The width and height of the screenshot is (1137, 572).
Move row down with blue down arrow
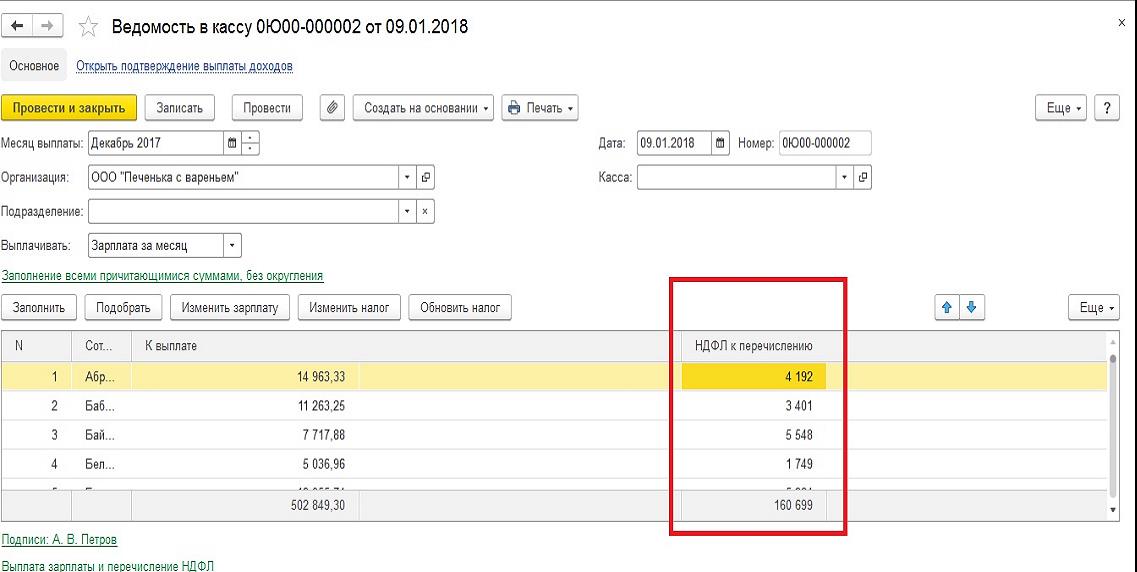[972, 307]
